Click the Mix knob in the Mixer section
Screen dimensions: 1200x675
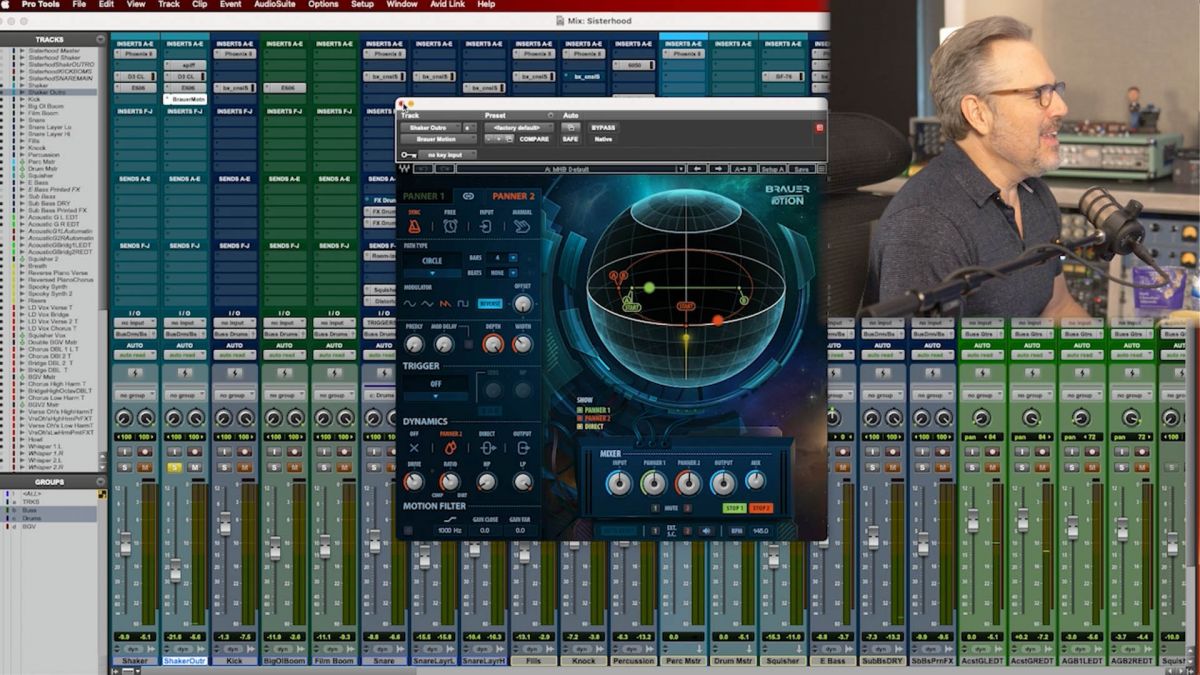(756, 481)
